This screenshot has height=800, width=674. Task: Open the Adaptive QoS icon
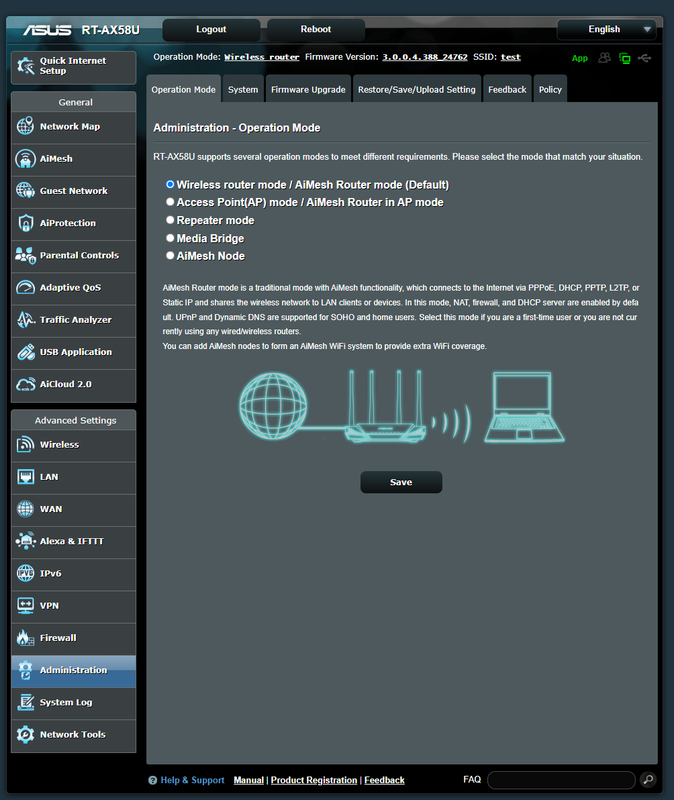click(x=26, y=287)
